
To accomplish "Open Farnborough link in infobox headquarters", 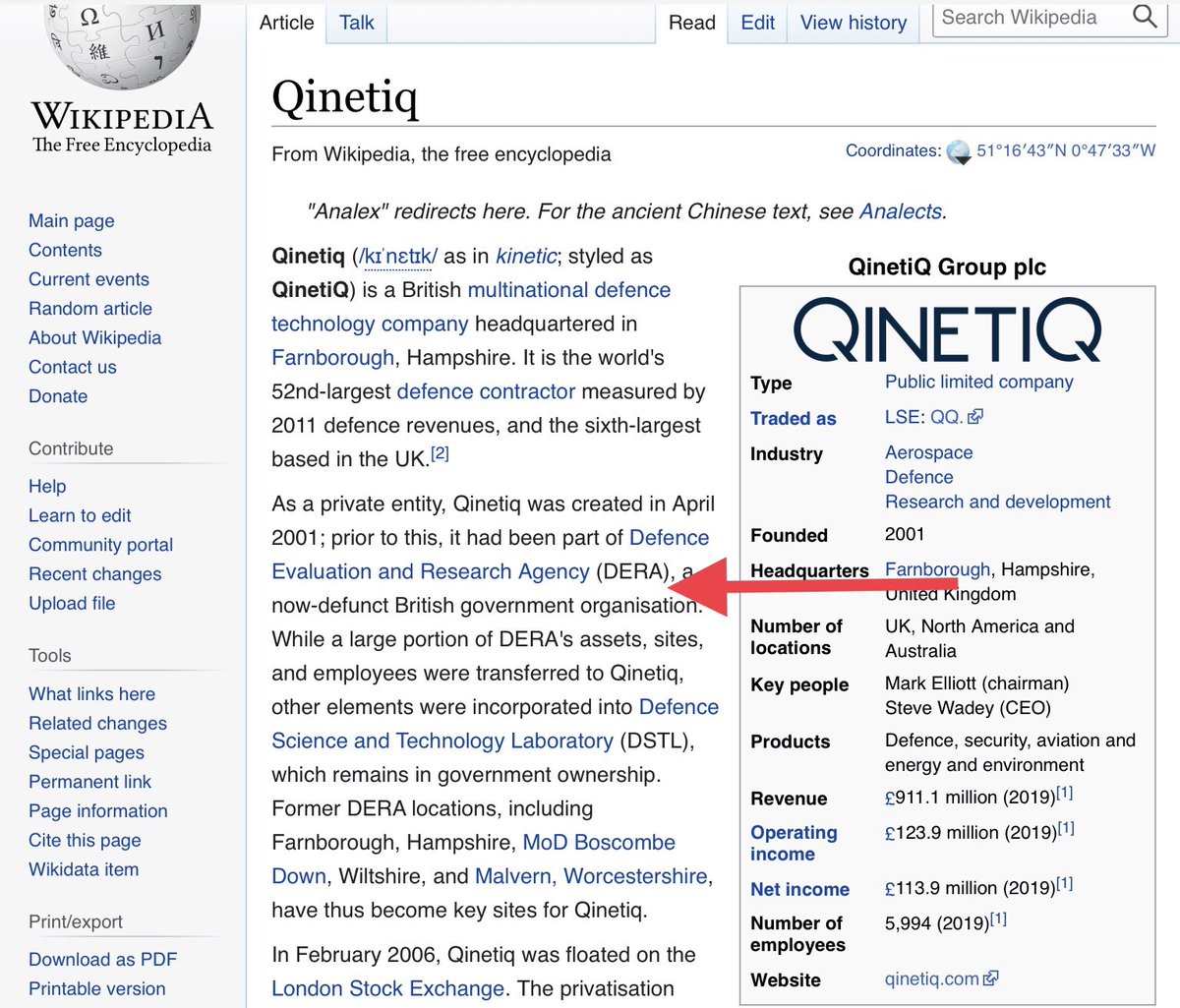I will (x=938, y=569).
